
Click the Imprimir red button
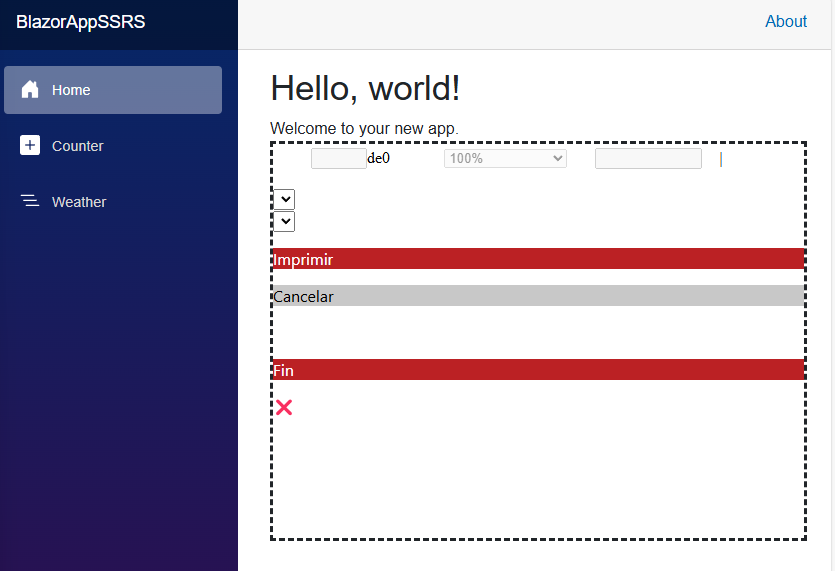pyautogui.click(x=538, y=258)
